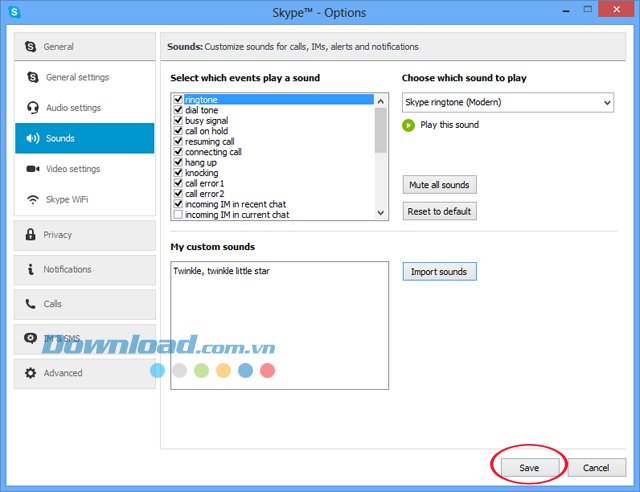Click the Skype icon beside General settings
This screenshot has height=492, width=640.
point(33,77)
